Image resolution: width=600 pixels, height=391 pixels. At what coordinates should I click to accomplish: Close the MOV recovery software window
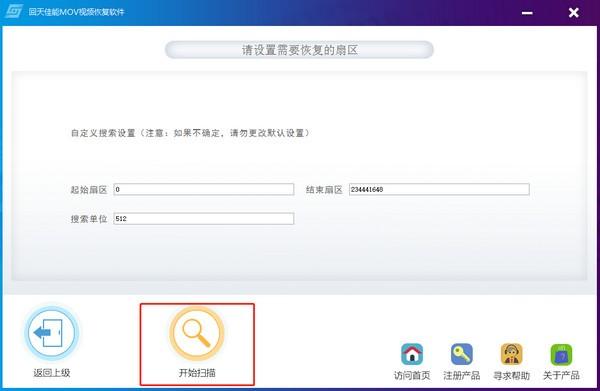(574, 13)
